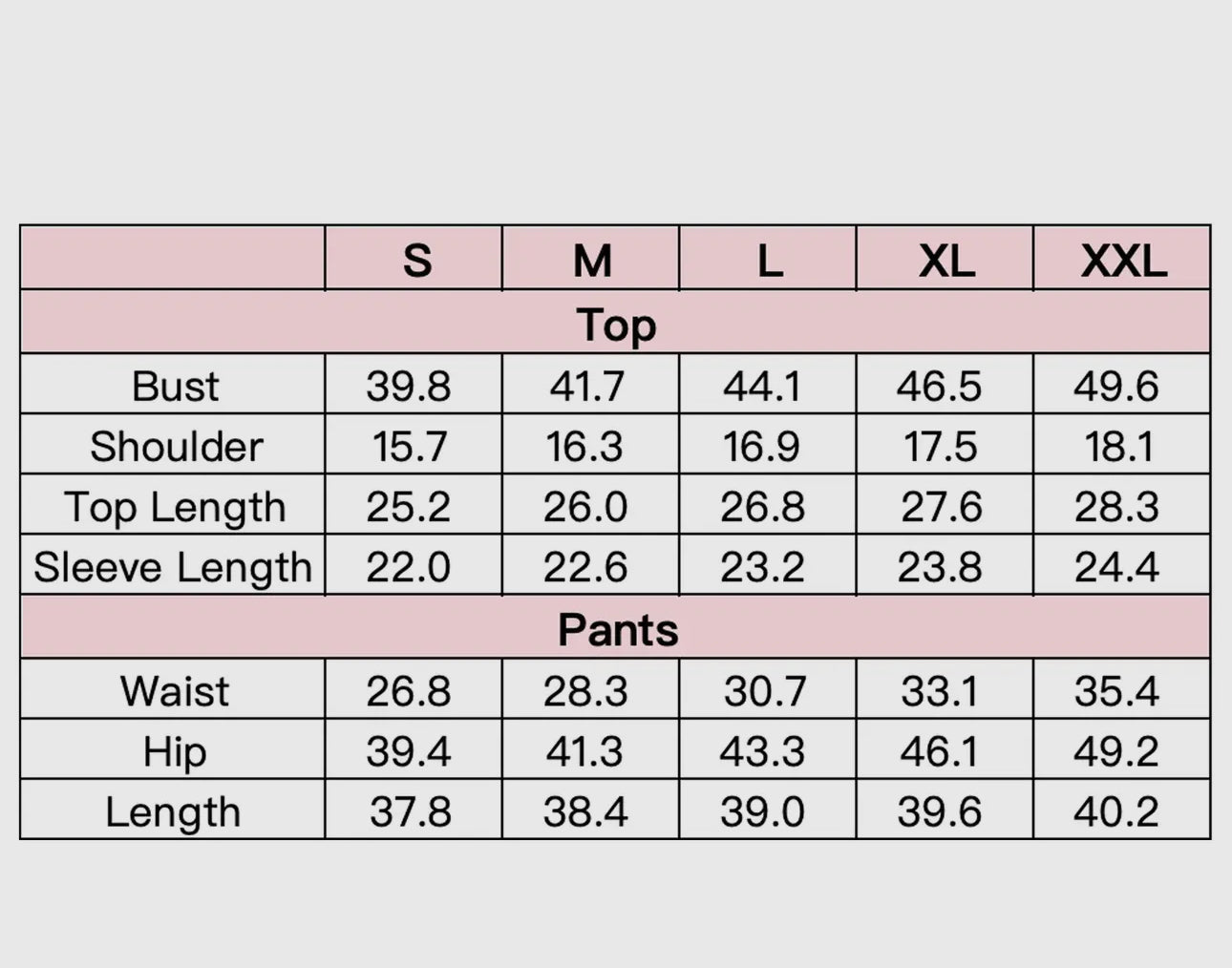The image size is (1232, 968).
Task: Click the S size column header
Action: (416, 261)
